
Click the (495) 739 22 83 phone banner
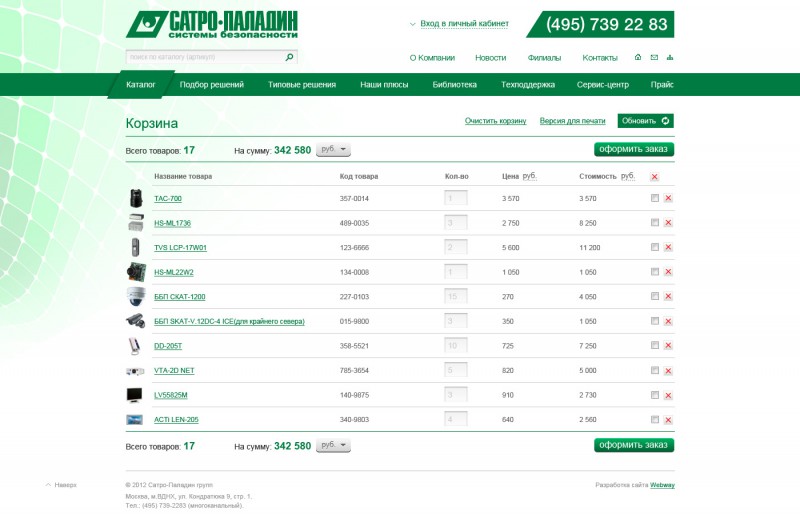tap(601, 24)
